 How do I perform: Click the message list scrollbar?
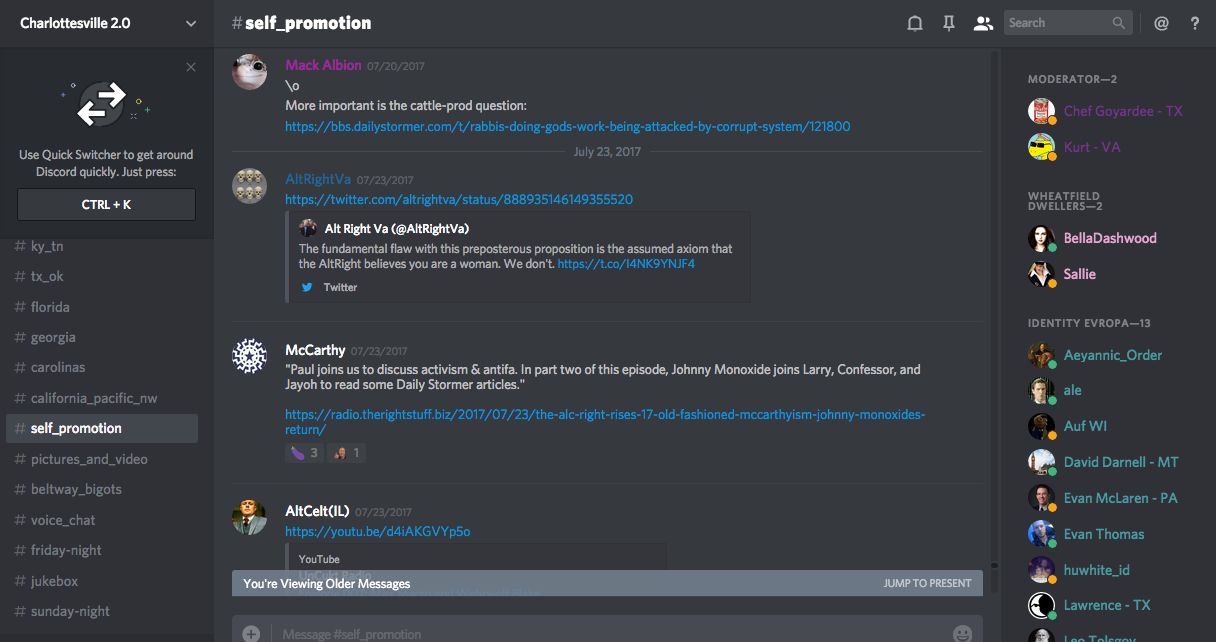tap(993, 300)
